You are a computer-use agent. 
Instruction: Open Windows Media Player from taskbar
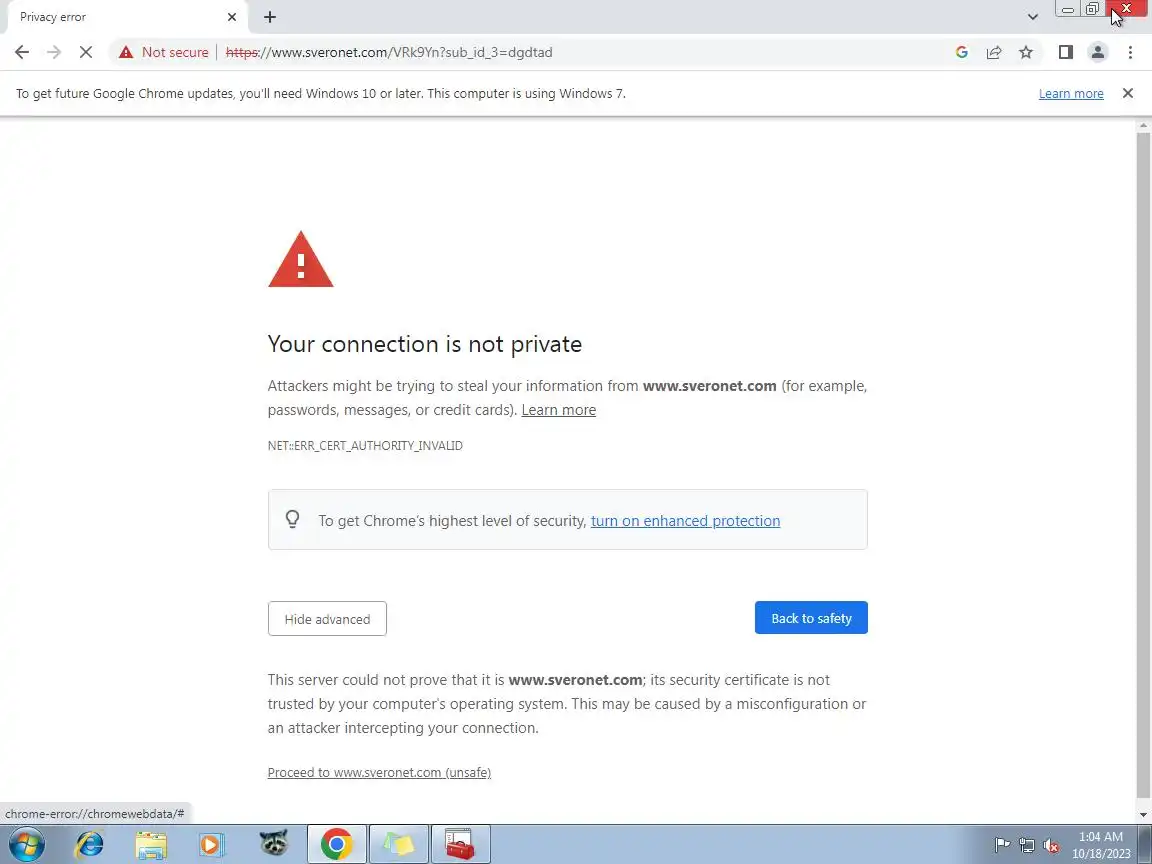pos(212,844)
